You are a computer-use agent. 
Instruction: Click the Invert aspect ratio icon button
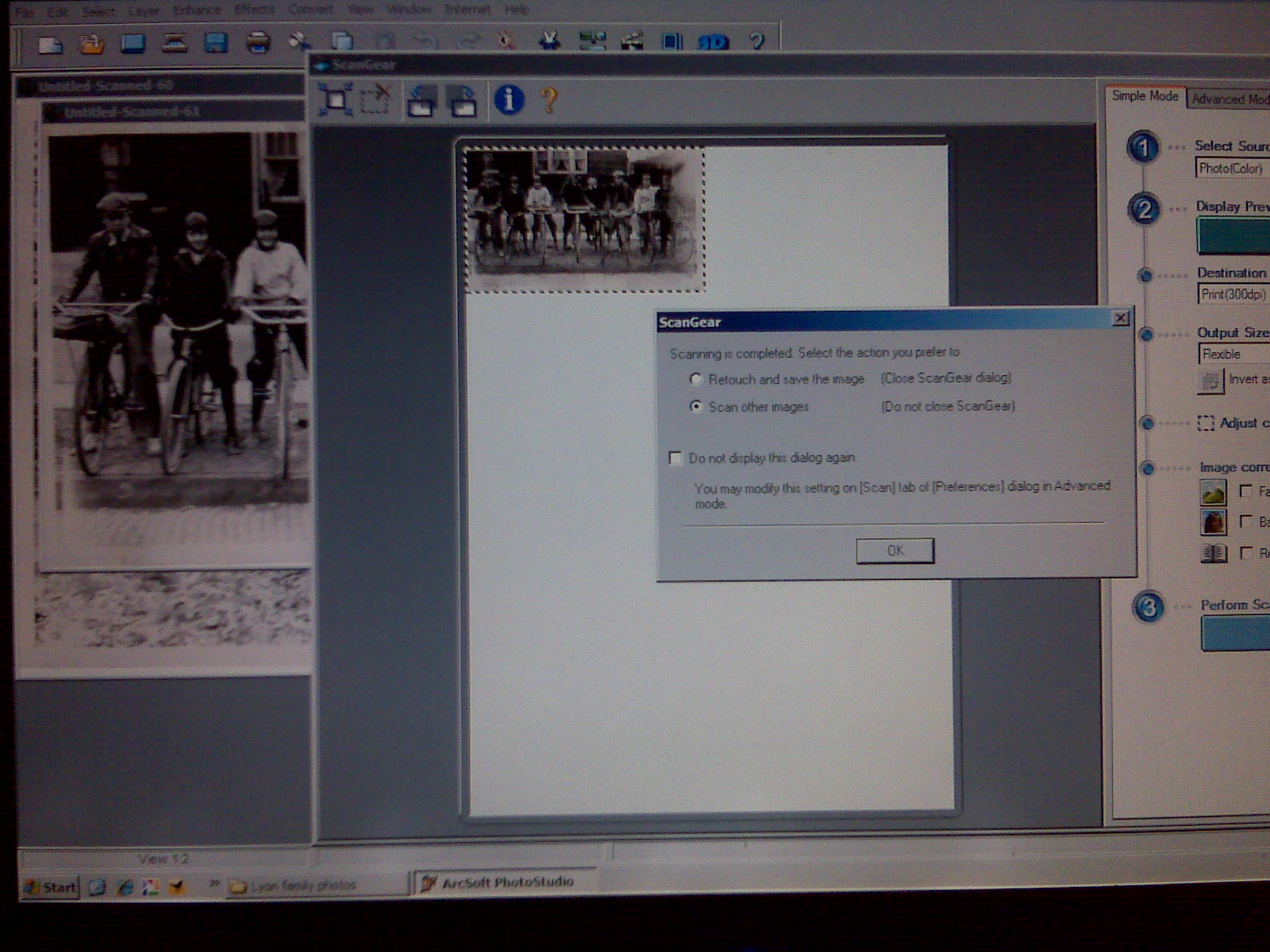[1210, 382]
